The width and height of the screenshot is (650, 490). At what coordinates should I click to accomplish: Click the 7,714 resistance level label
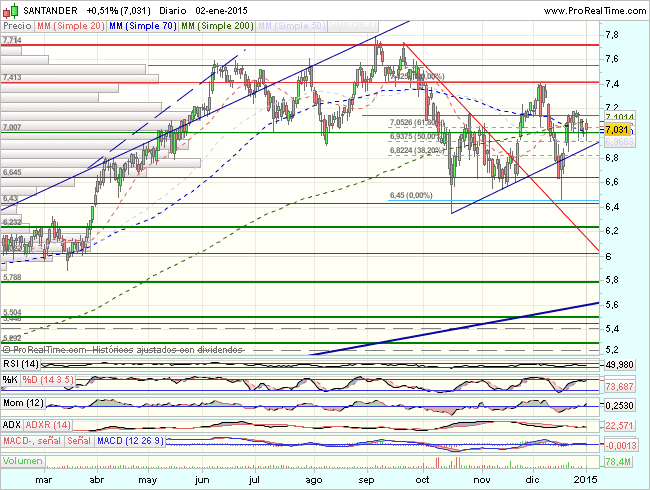point(12,40)
